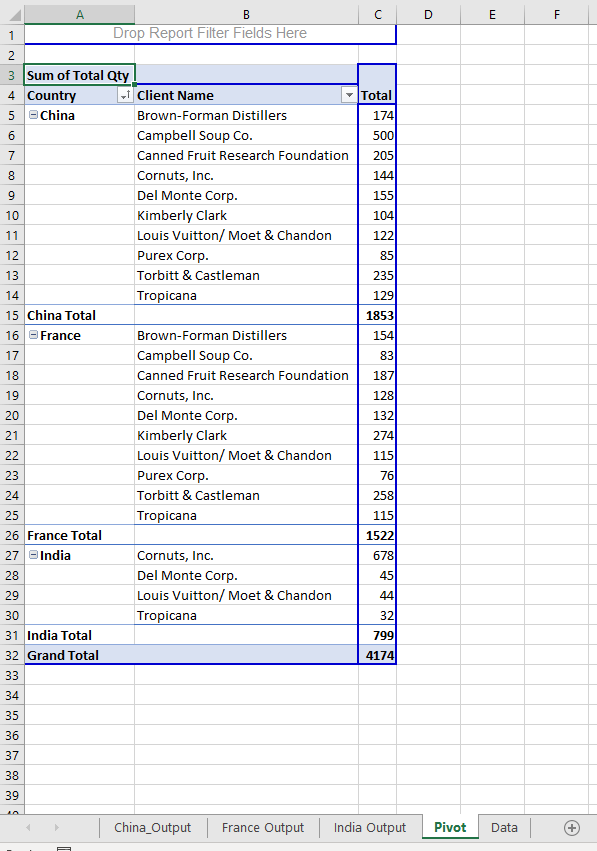
Task: Click the value 235 cell
Action: click(377, 275)
